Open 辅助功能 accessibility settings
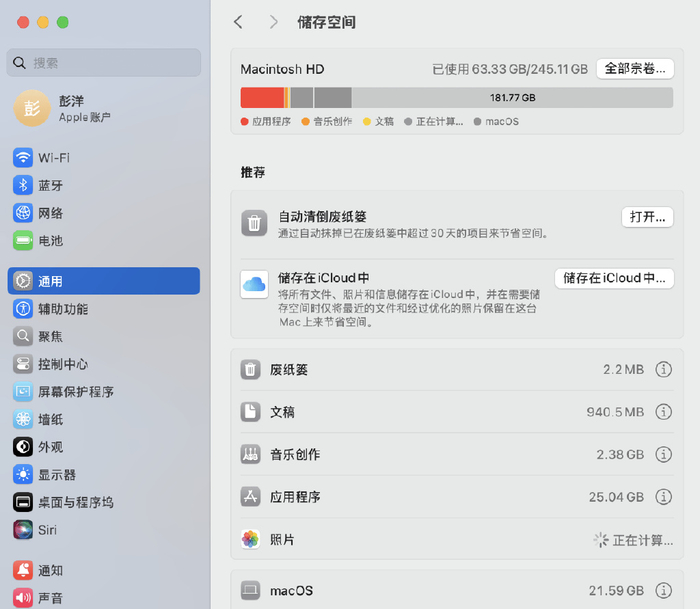The width and height of the screenshot is (700, 609). tap(104, 309)
